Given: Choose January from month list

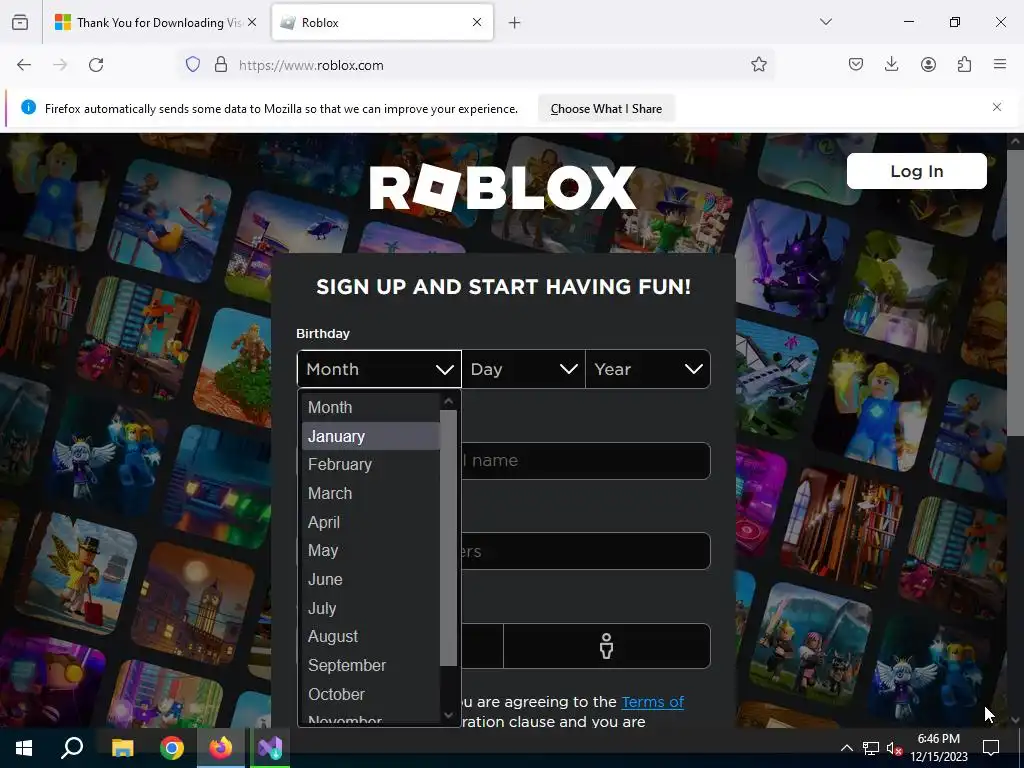Looking at the screenshot, I should [x=370, y=436].
